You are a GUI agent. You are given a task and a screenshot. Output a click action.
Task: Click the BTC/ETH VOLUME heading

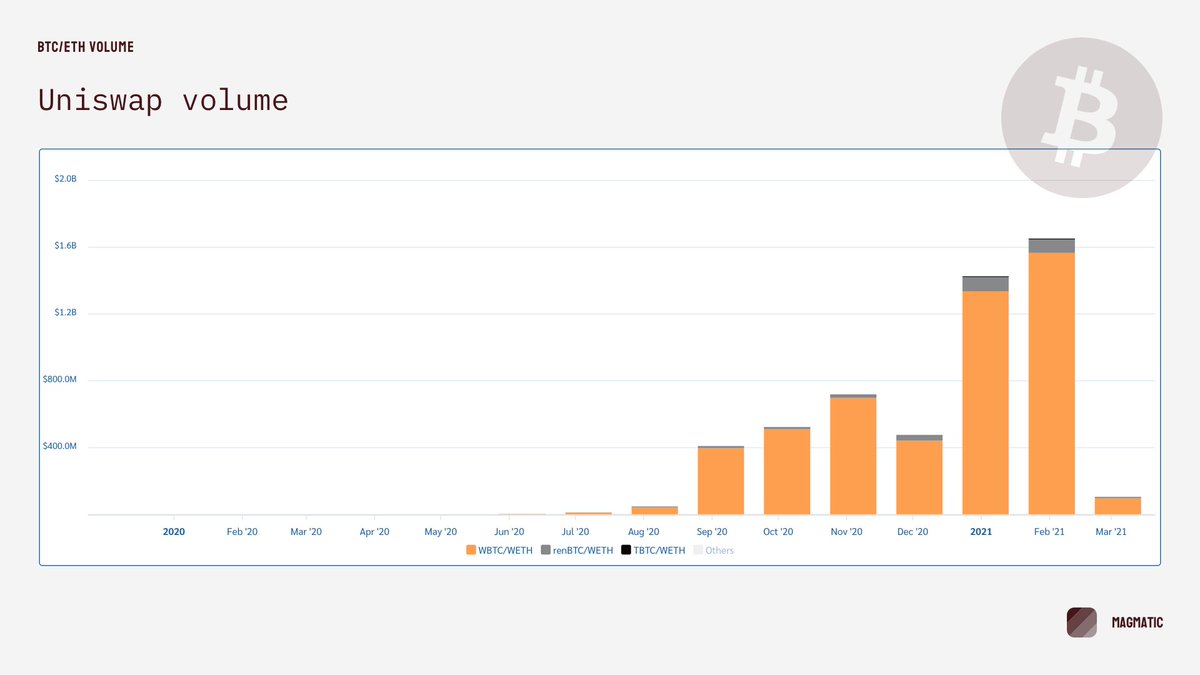click(x=85, y=47)
